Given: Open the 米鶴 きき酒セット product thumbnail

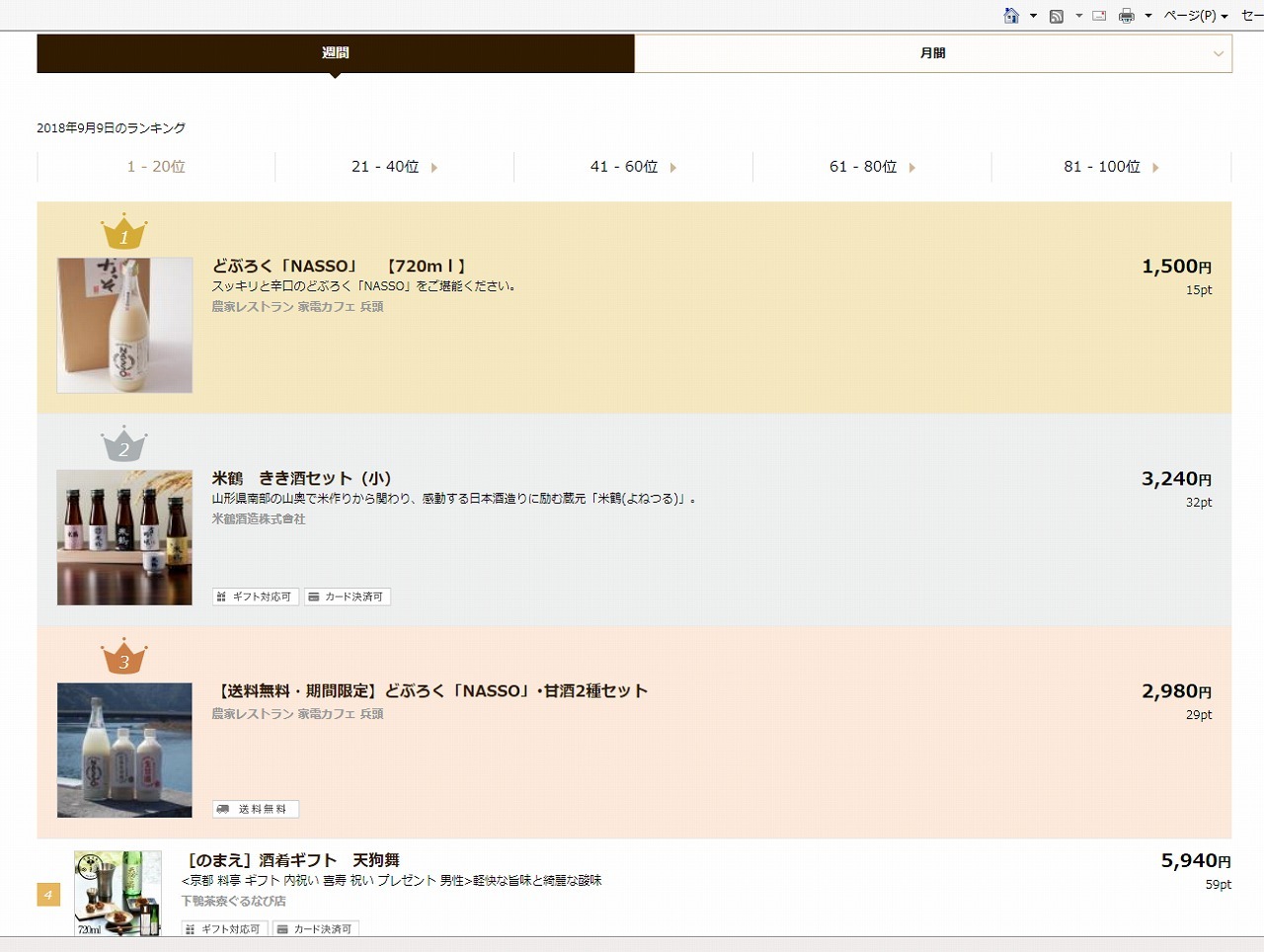Looking at the screenshot, I should pos(124,538).
